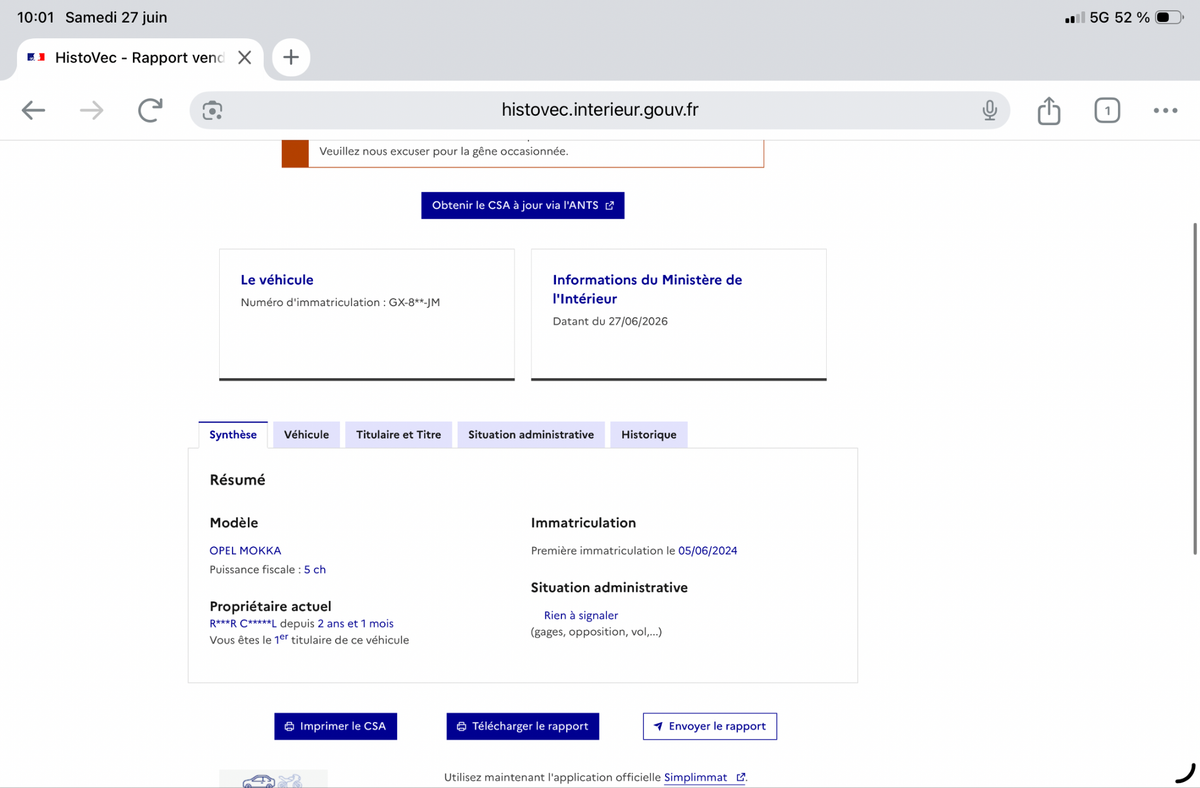Show the Historique tab
The image size is (1200, 788).
tap(649, 435)
